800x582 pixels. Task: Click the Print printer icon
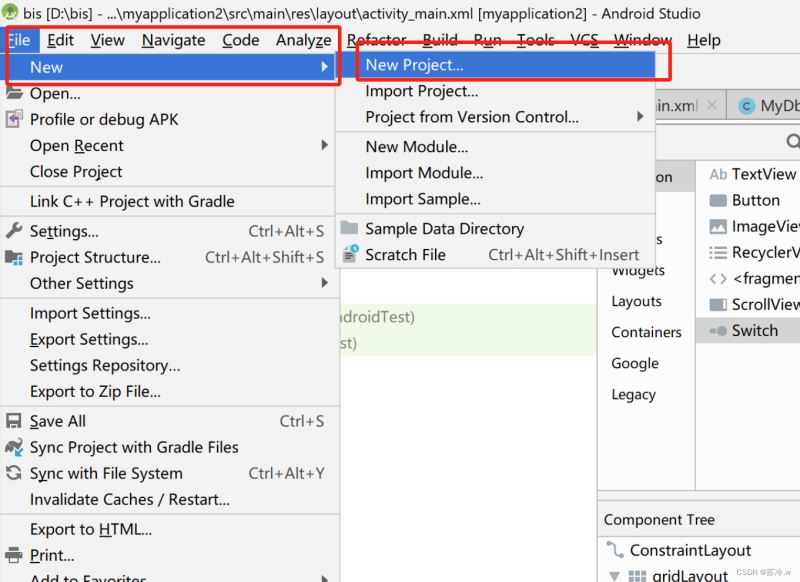14,554
